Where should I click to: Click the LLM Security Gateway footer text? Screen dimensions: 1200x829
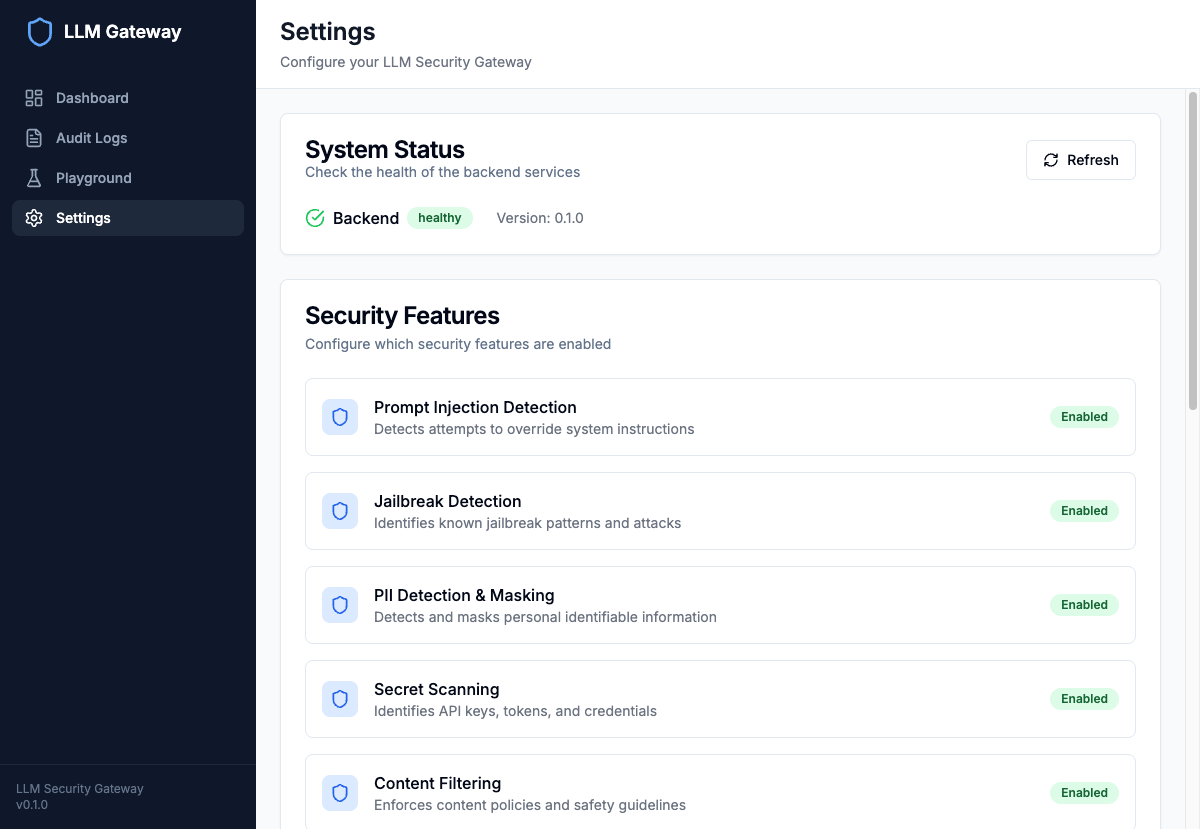tap(80, 789)
